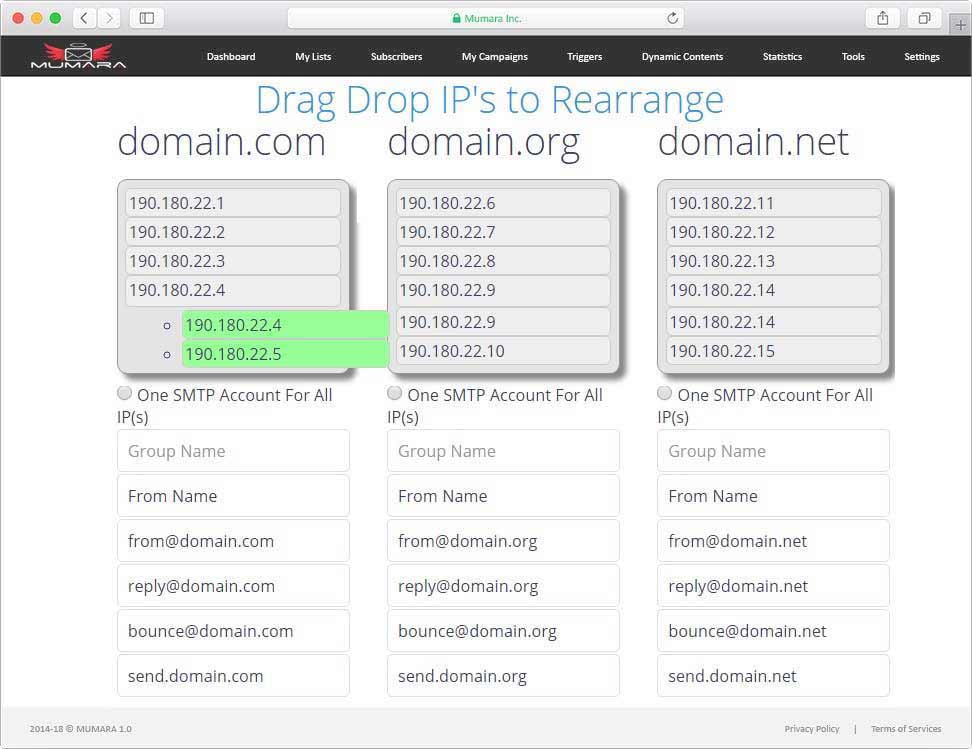Click the reload icon in the address bar

673,17
